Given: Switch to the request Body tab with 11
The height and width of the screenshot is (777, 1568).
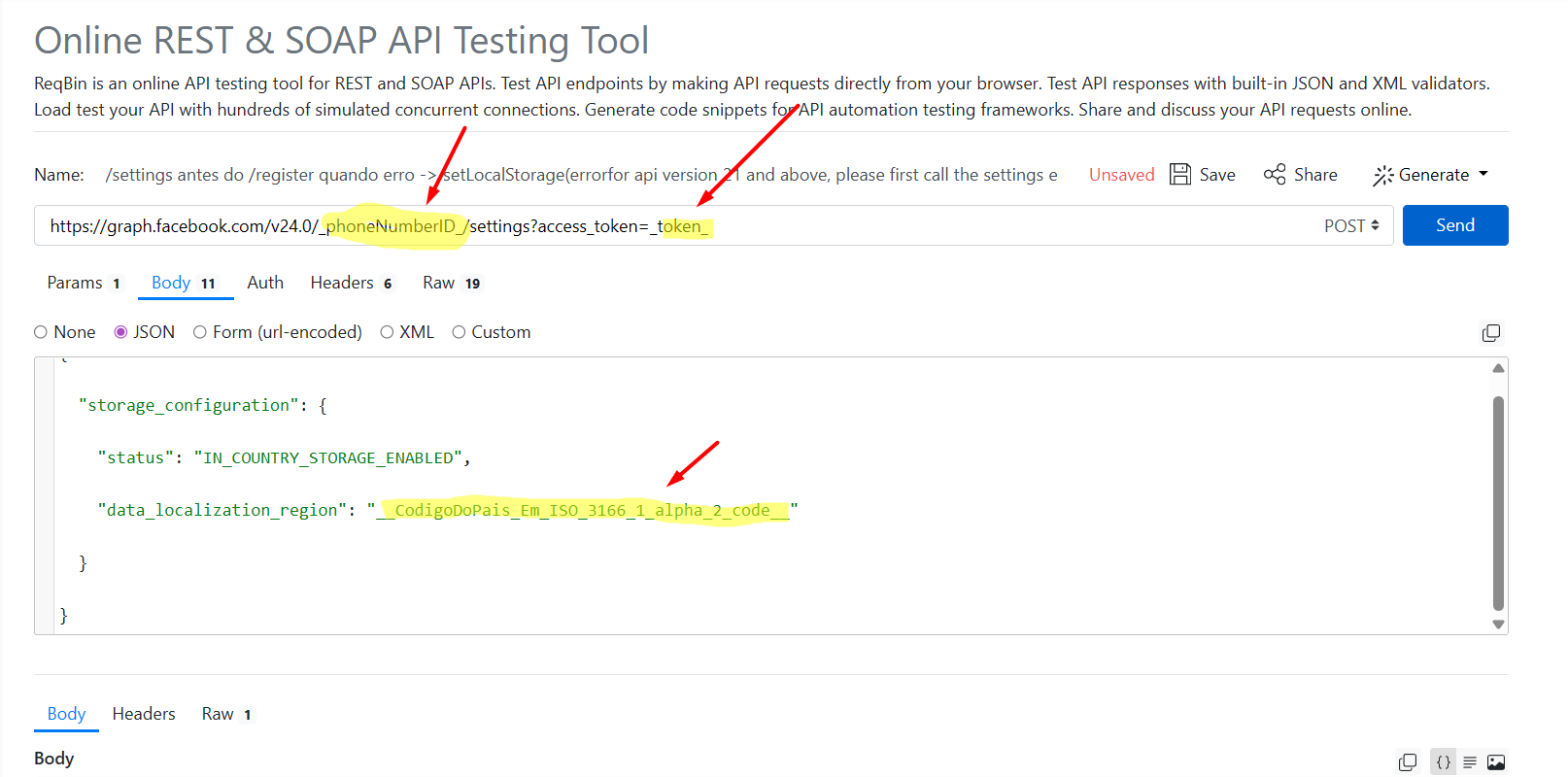Looking at the screenshot, I should pos(184,283).
